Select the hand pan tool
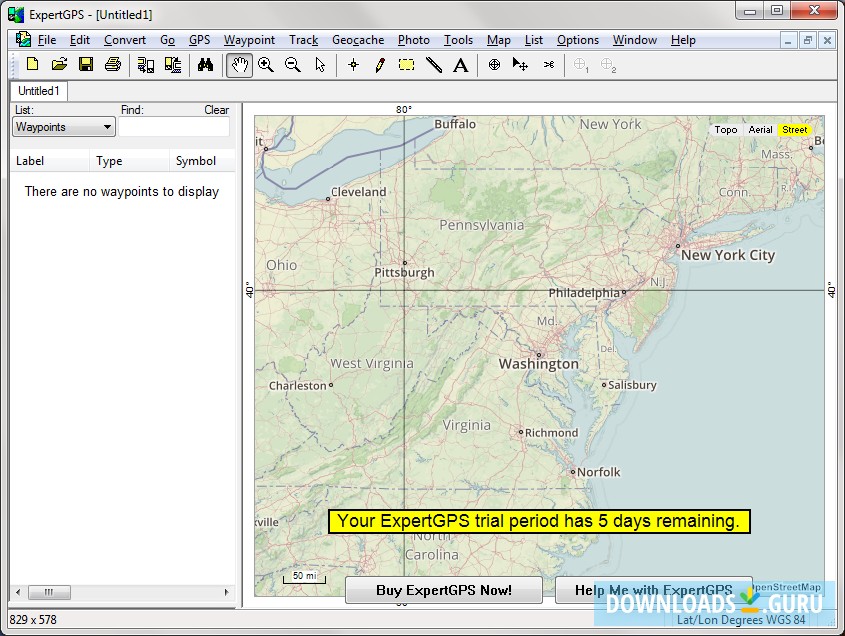The width and height of the screenshot is (845, 636). pyautogui.click(x=239, y=65)
